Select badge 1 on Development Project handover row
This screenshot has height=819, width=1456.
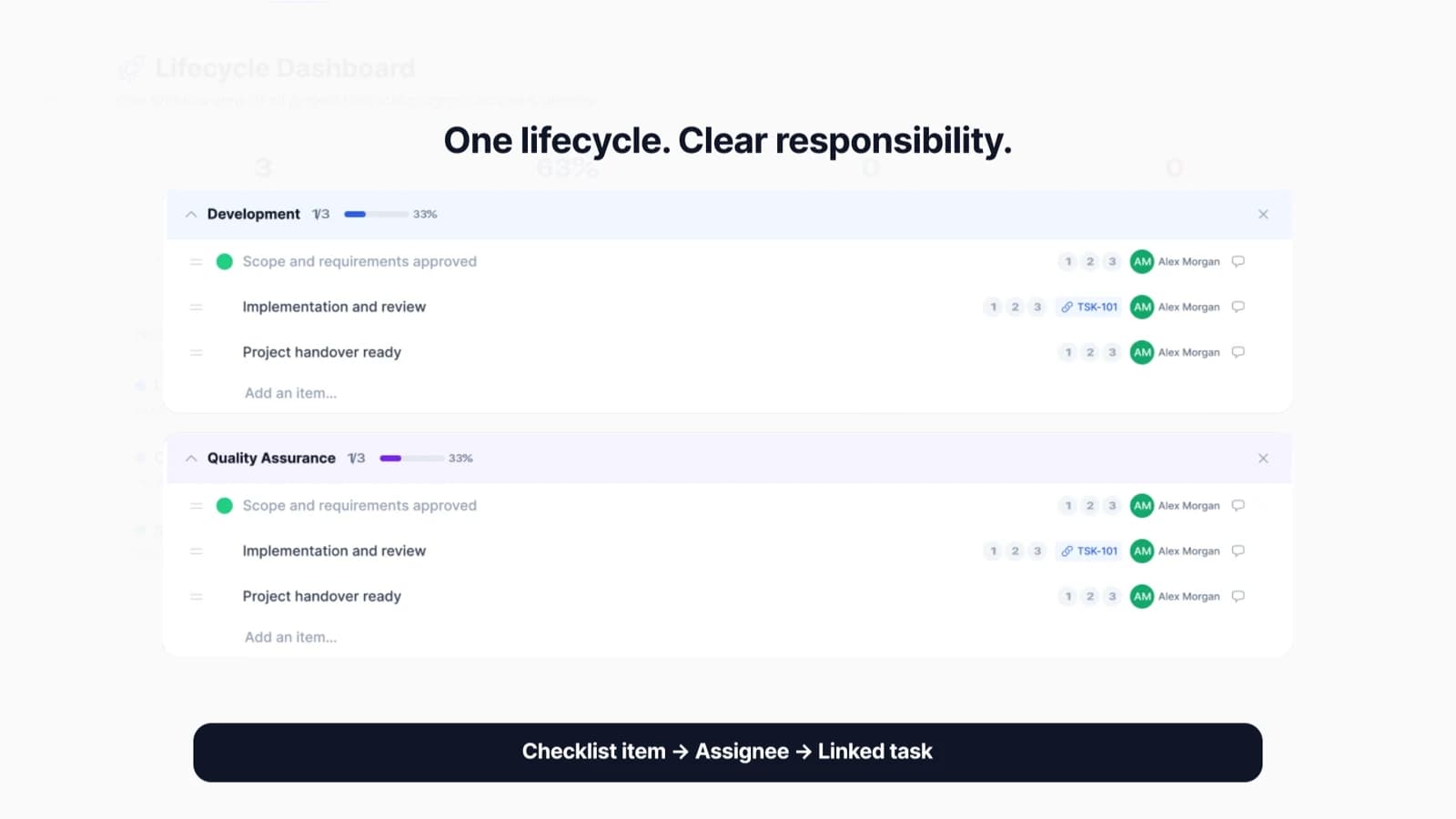1068,353
